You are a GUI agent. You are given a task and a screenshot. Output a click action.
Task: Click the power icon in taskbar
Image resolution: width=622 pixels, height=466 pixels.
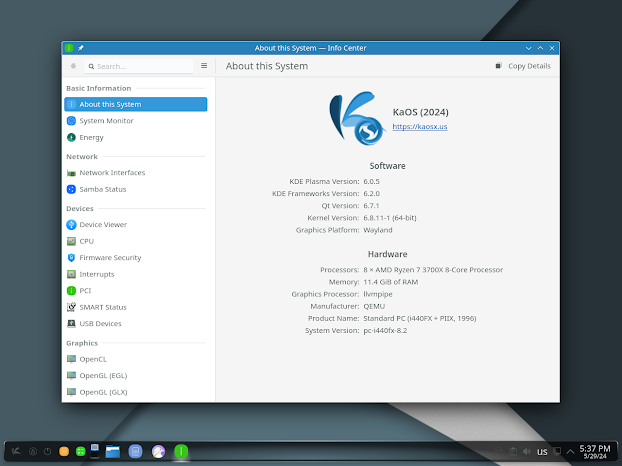tap(48, 451)
